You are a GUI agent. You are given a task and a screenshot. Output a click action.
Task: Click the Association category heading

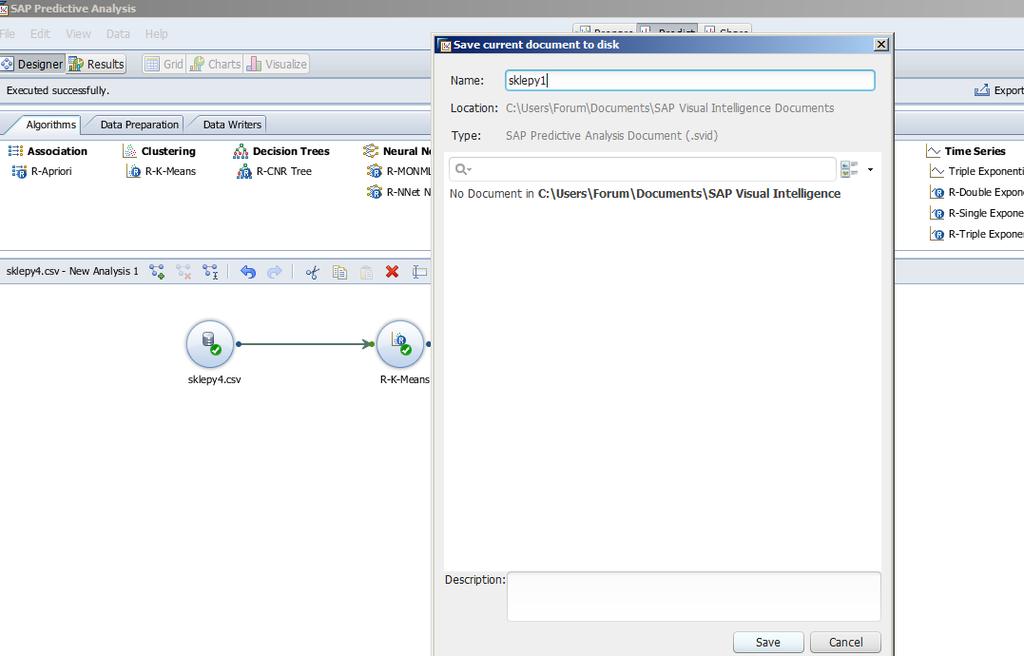(x=57, y=151)
